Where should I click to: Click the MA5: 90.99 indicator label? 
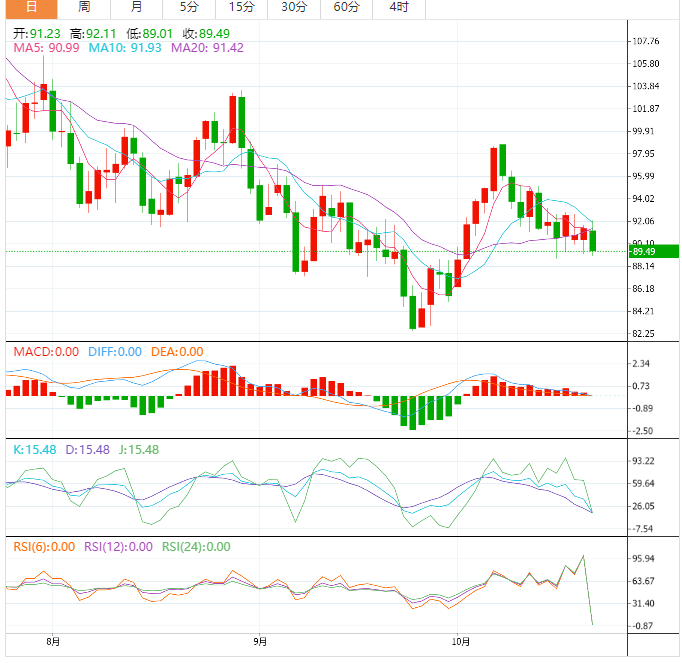point(46,47)
